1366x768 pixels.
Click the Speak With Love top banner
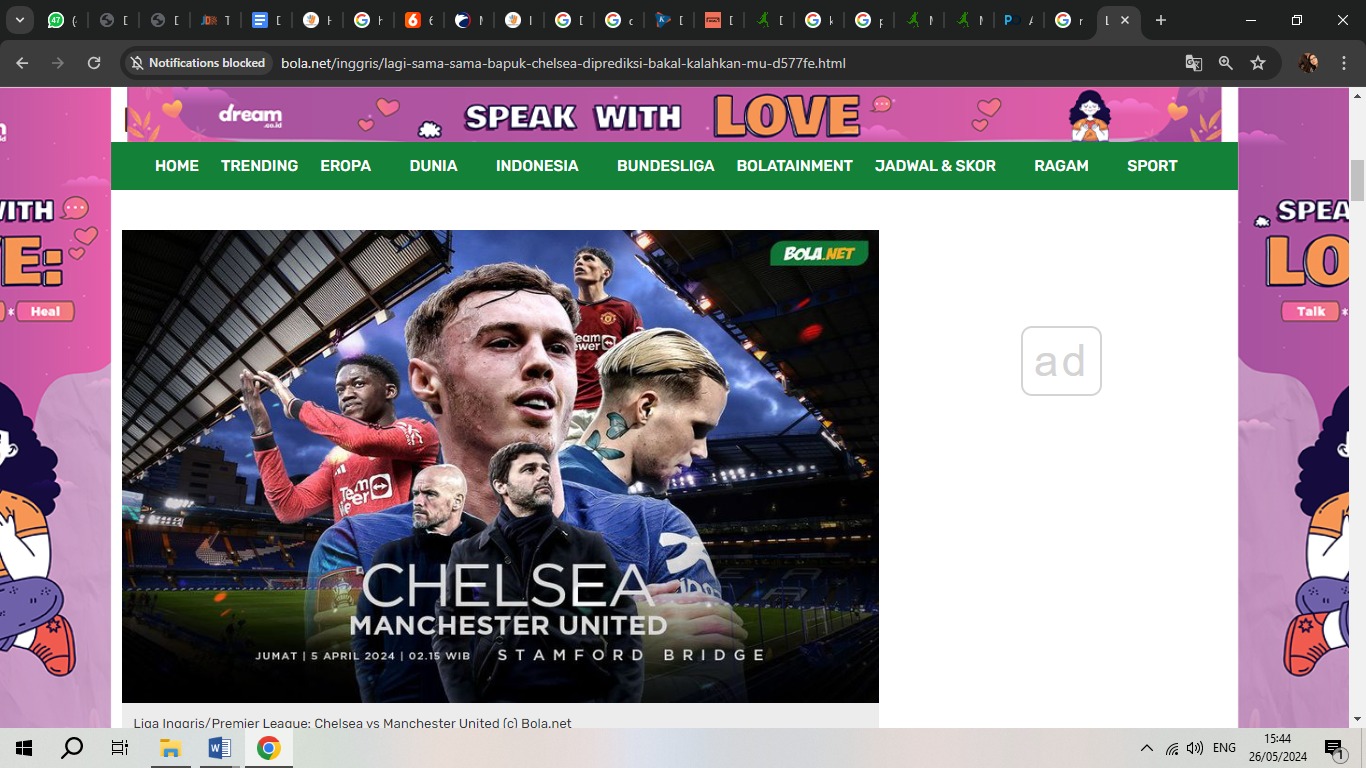pos(674,115)
